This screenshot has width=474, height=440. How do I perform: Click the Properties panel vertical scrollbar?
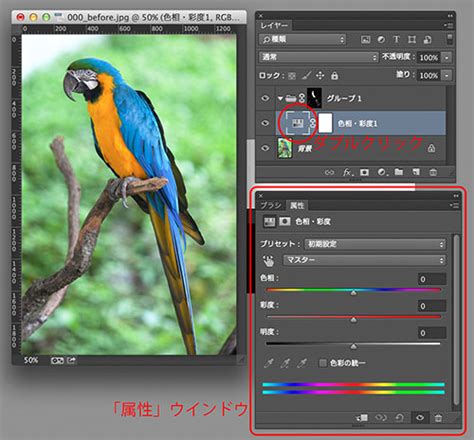[456, 320]
